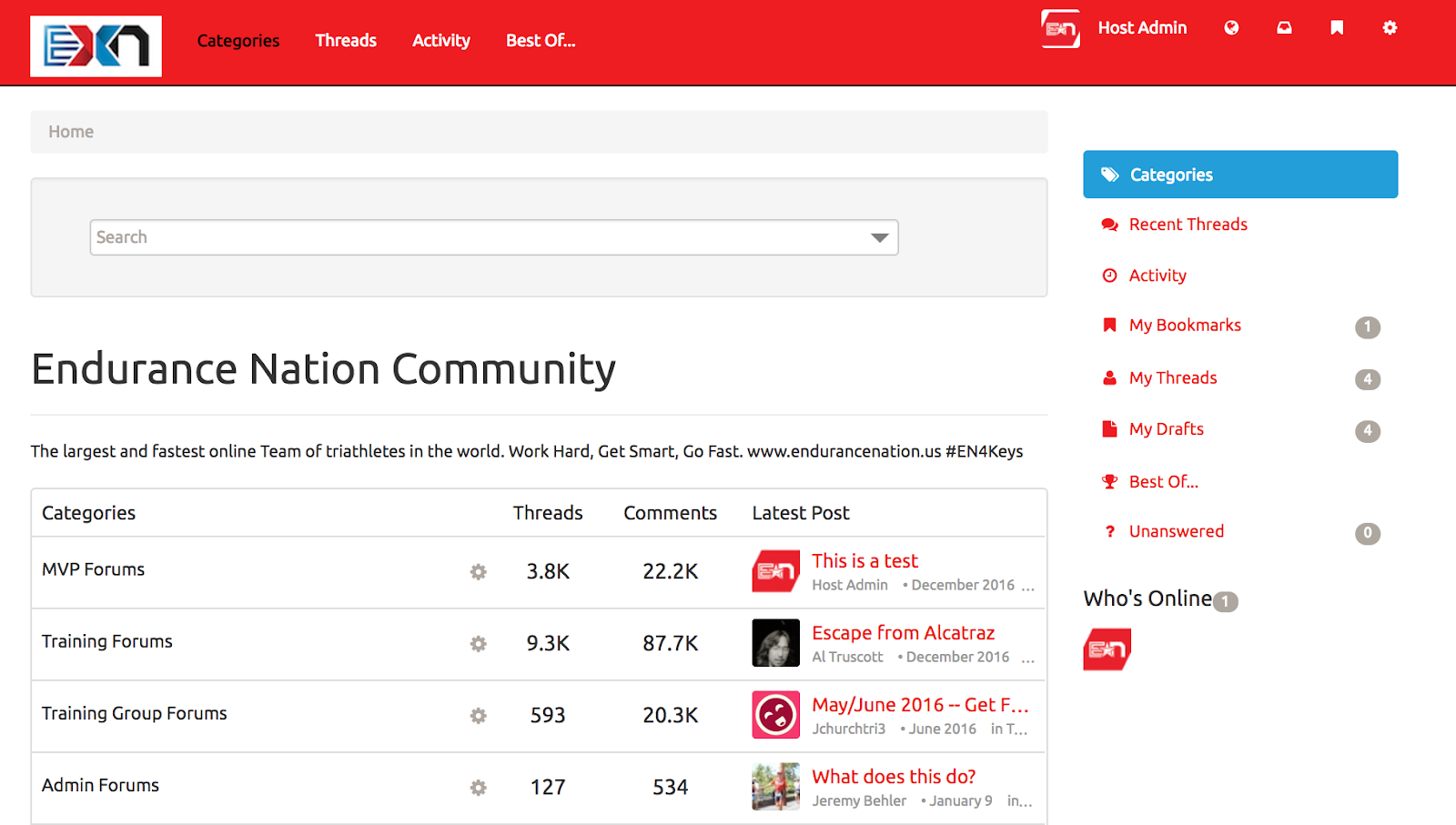Open Best Of... in sidebar
The width and height of the screenshot is (1456, 825).
pyautogui.click(x=1163, y=482)
